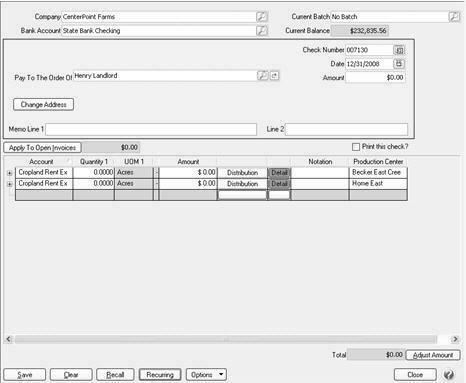The image size is (466, 383).
Task: Click the Becker East Cree production center cell
Action: pos(378,173)
